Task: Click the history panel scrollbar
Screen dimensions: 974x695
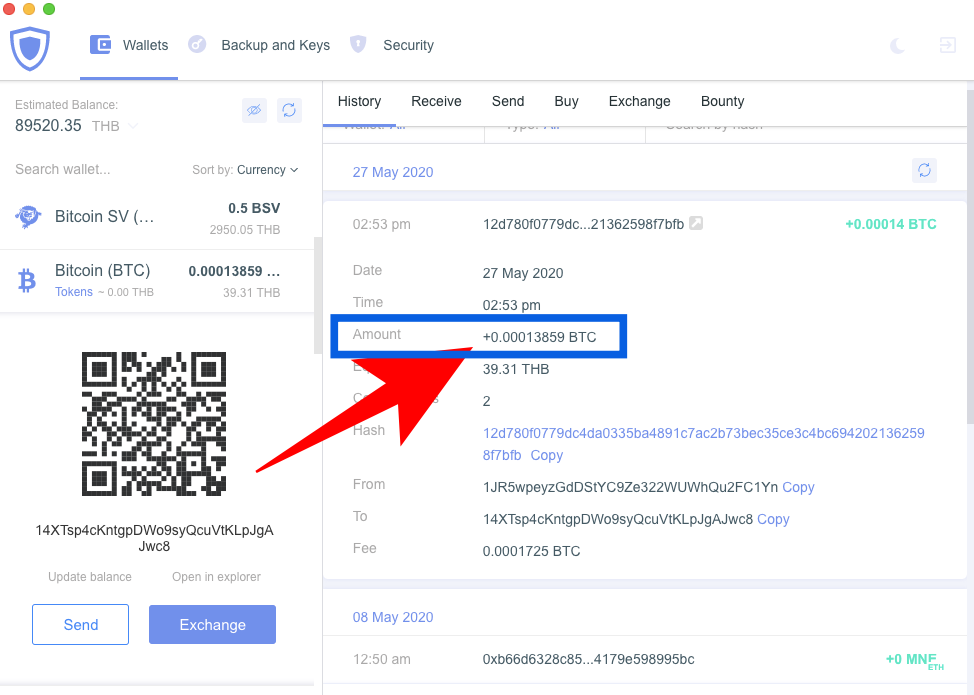Action: pyautogui.click(x=970, y=257)
